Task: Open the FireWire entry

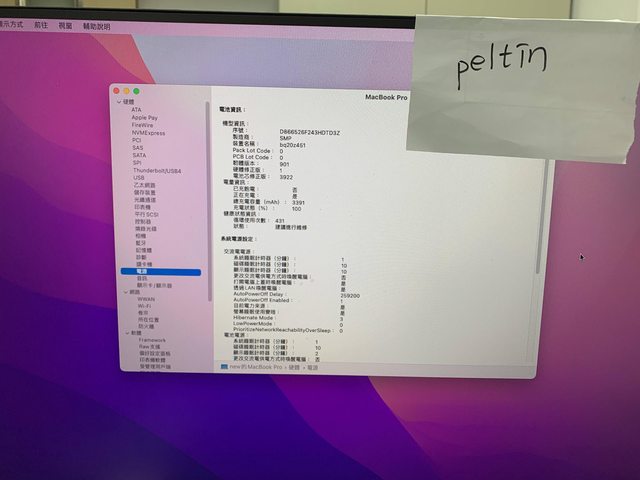Action: (x=142, y=125)
